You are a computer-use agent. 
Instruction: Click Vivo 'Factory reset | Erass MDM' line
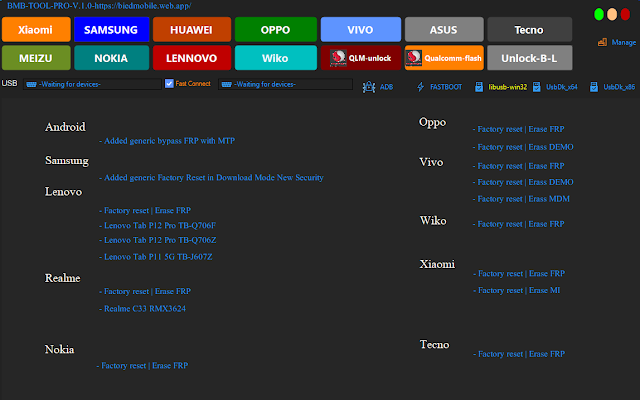pyautogui.click(x=521, y=199)
